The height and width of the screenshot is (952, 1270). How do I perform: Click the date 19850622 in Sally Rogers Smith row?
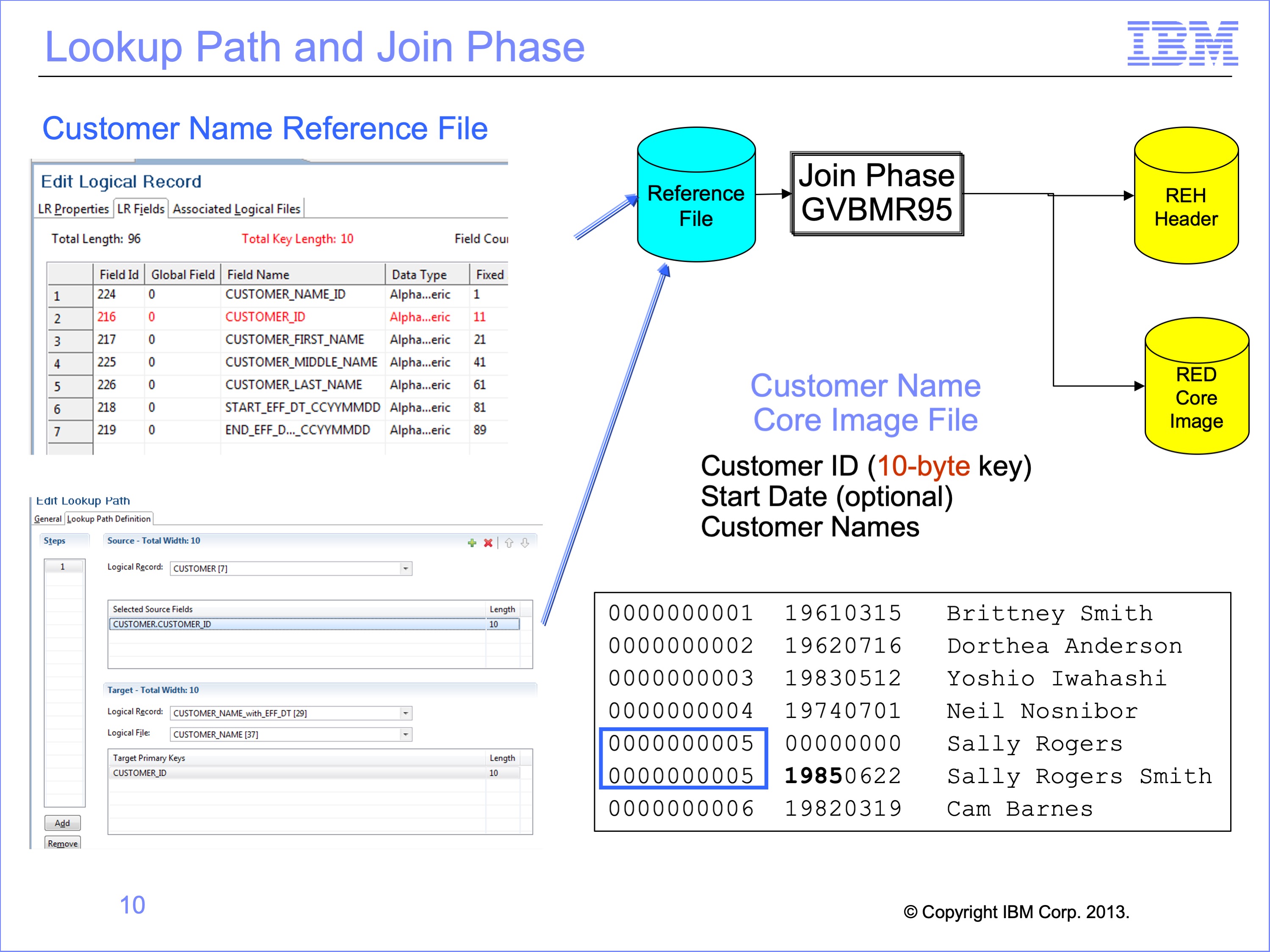pos(843,776)
